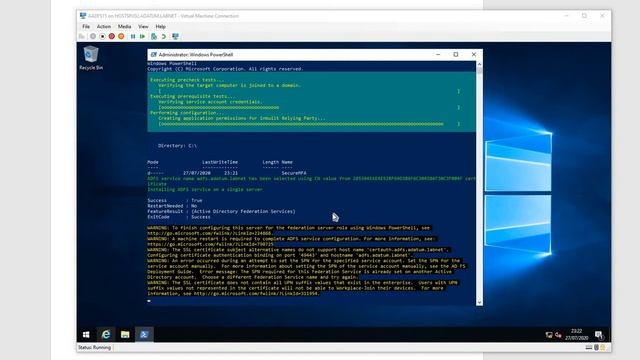The image size is (640, 360).
Task: Launch Internet Explorer from the taskbar
Action: point(106,335)
